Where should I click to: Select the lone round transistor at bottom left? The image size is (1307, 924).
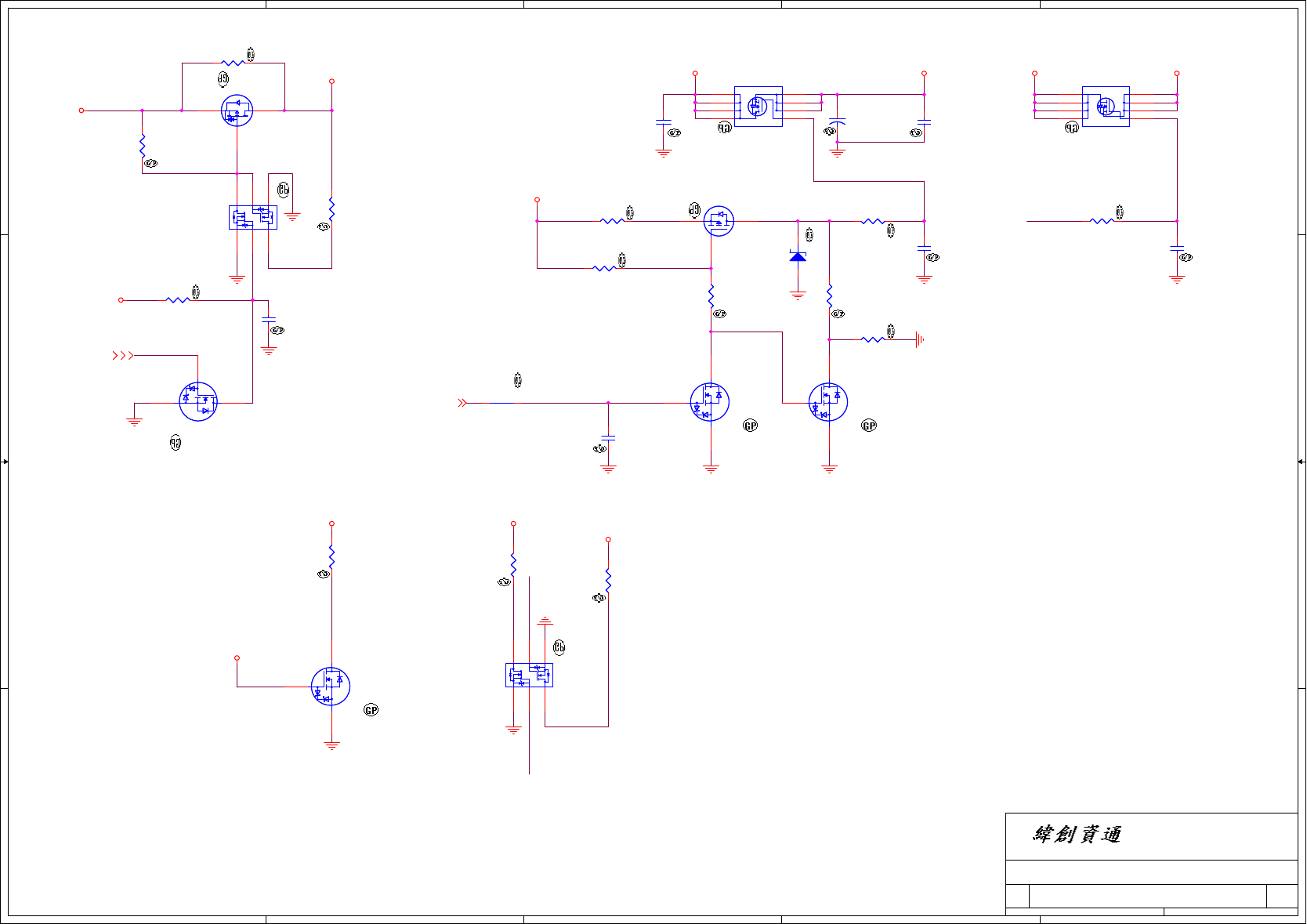coord(331,687)
